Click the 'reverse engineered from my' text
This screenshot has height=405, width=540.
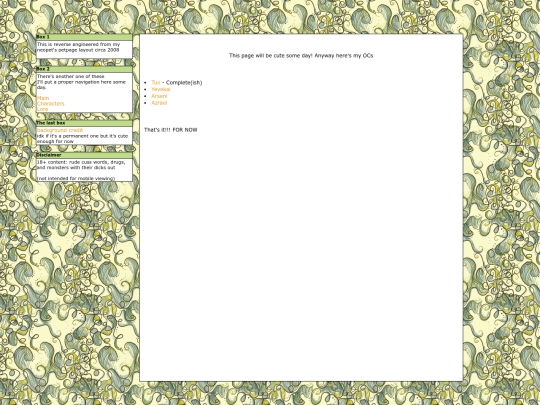coord(87,44)
